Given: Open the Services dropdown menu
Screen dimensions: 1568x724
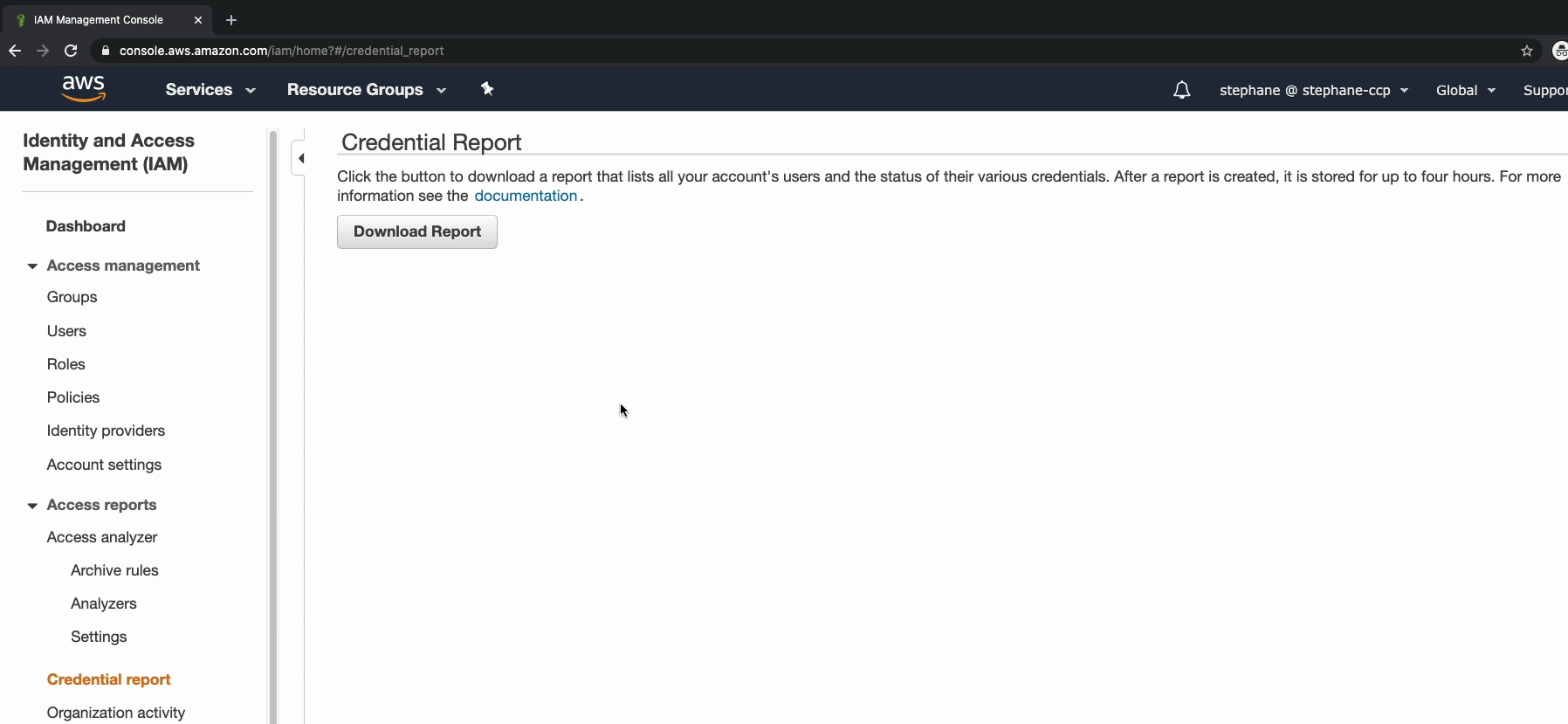Looking at the screenshot, I should (x=210, y=90).
